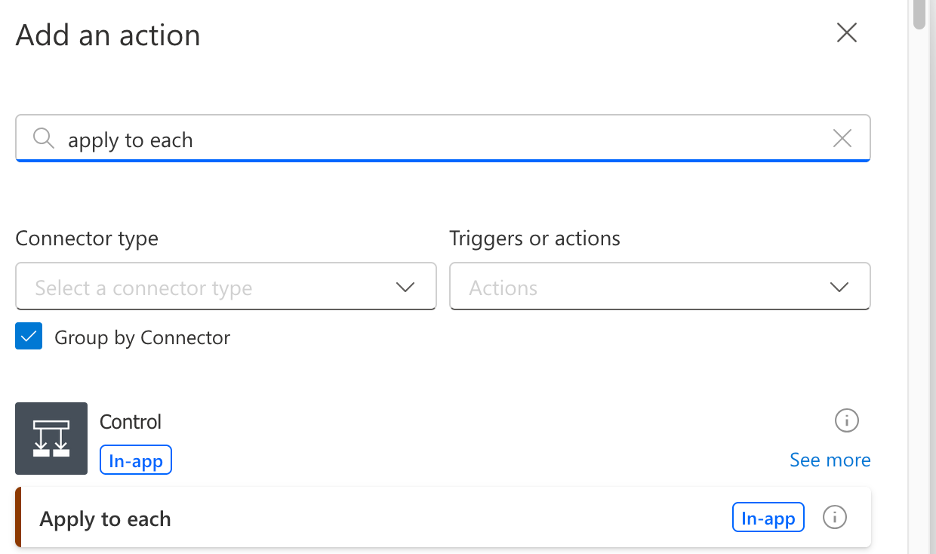The image size is (936, 554).
Task: Select the Apply to each action
Action: [443, 518]
